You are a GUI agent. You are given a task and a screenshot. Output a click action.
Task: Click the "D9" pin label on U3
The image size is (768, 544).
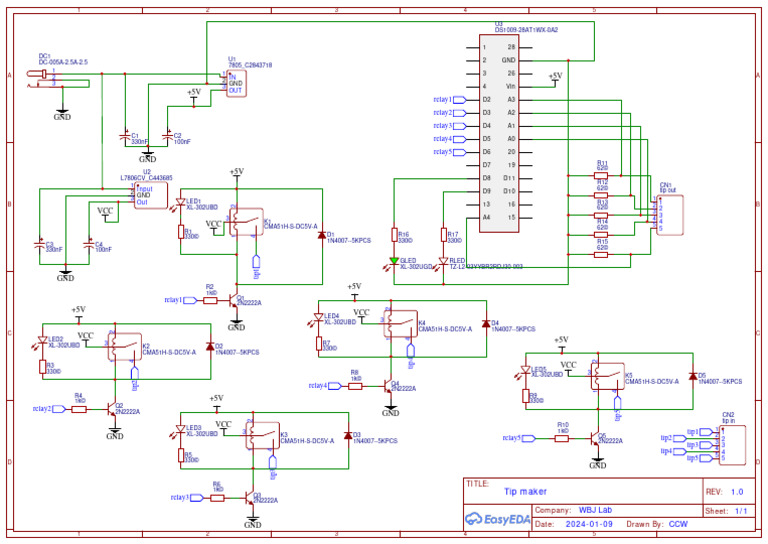pos(486,191)
